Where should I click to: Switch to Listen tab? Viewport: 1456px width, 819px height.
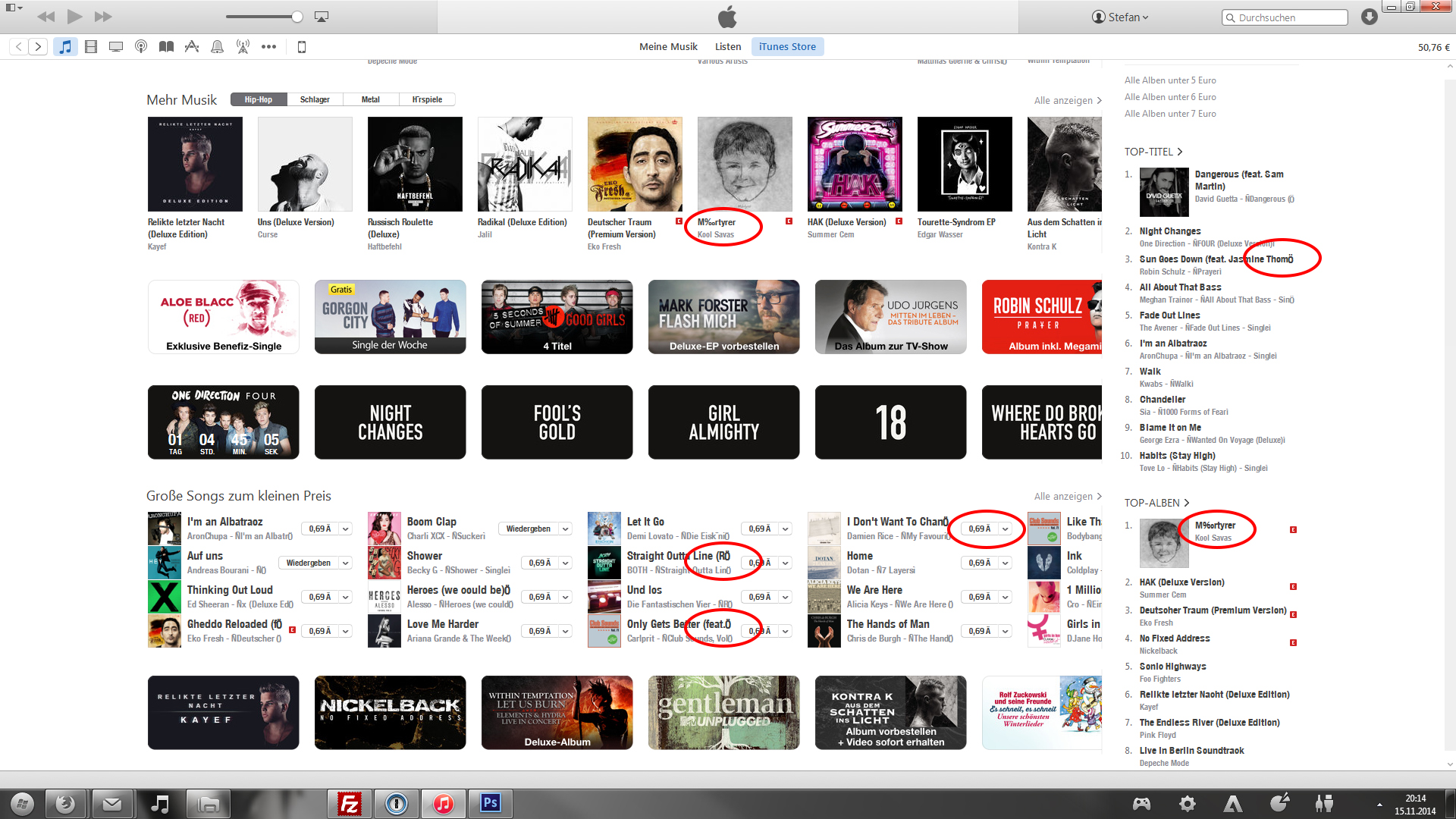(728, 47)
